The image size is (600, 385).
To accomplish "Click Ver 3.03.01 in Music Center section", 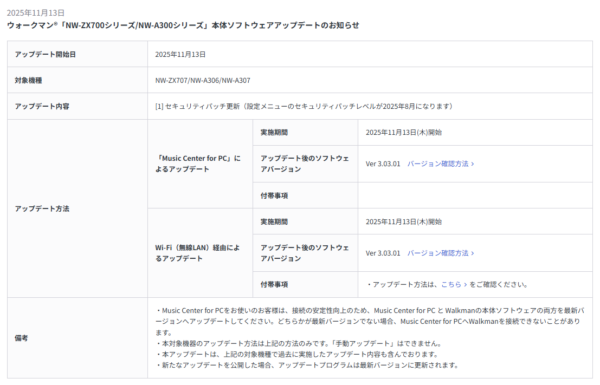I will click(383, 164).
